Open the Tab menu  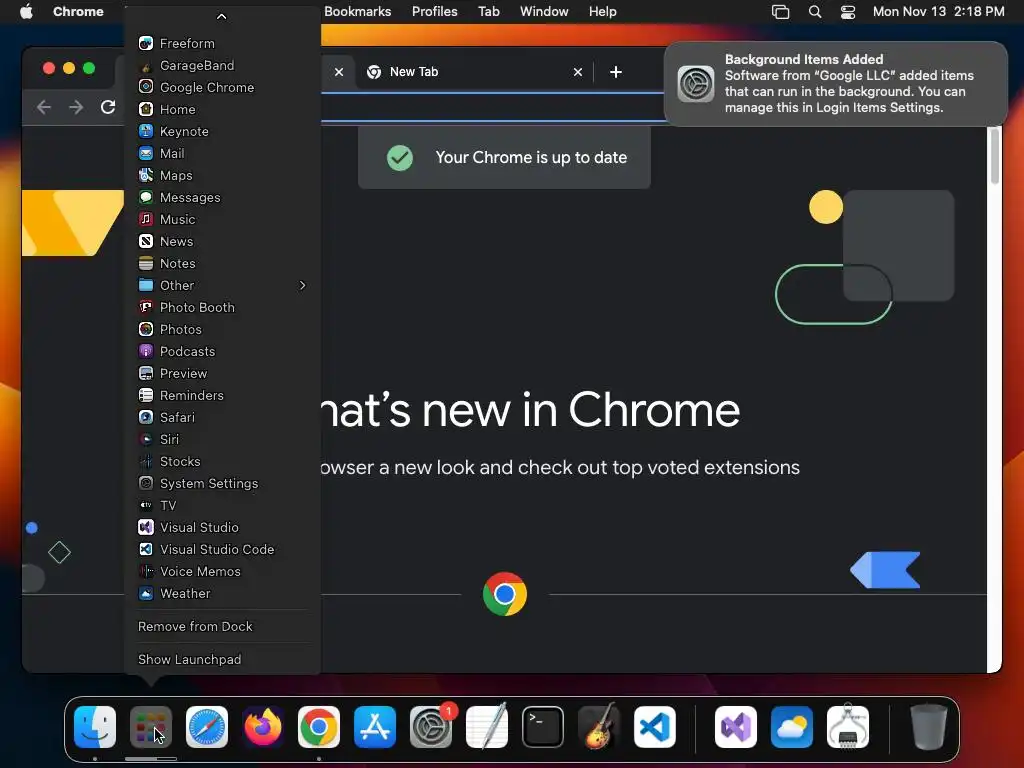coord(488,12)
